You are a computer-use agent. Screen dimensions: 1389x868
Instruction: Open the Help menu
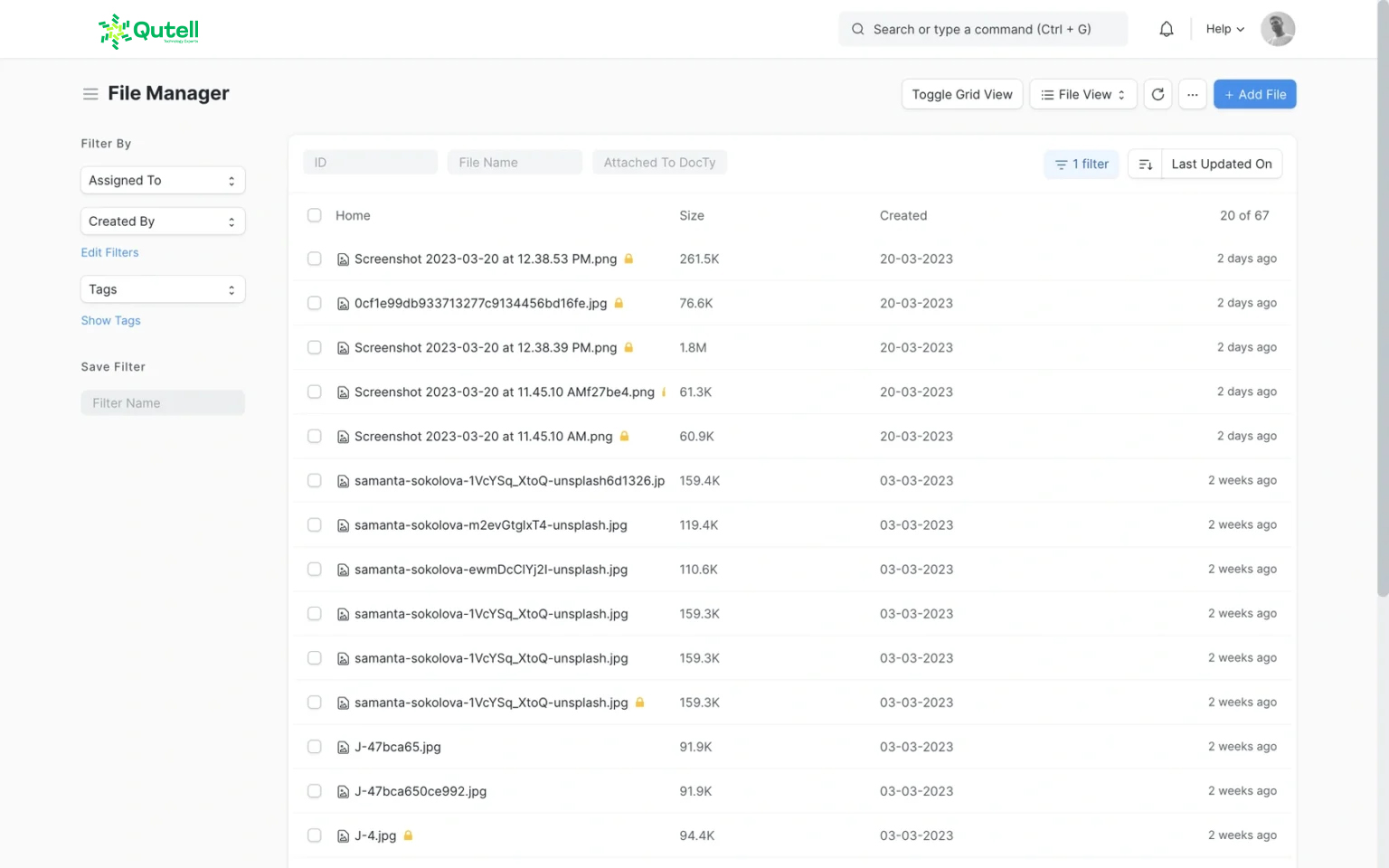pos(1224,29)
